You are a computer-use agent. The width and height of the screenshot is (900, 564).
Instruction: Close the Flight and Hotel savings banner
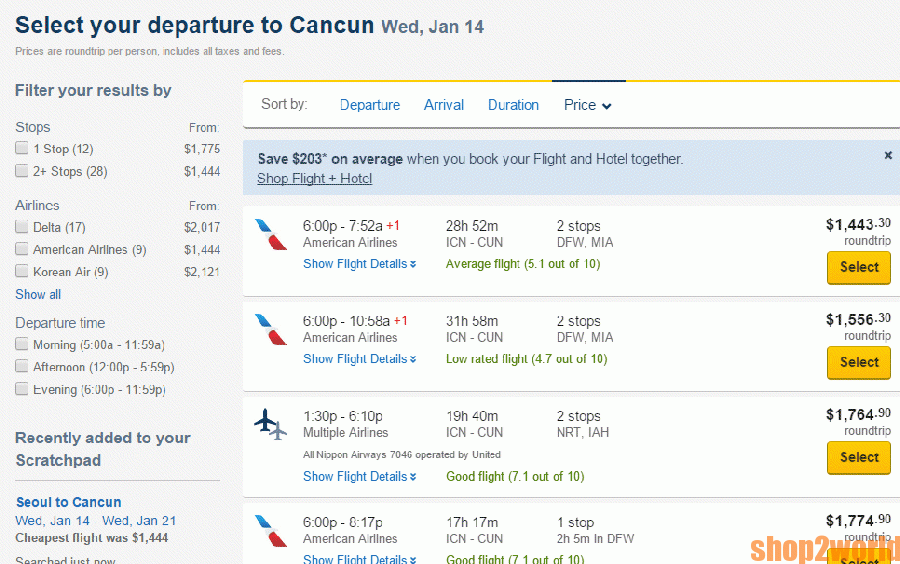[888, 156]
